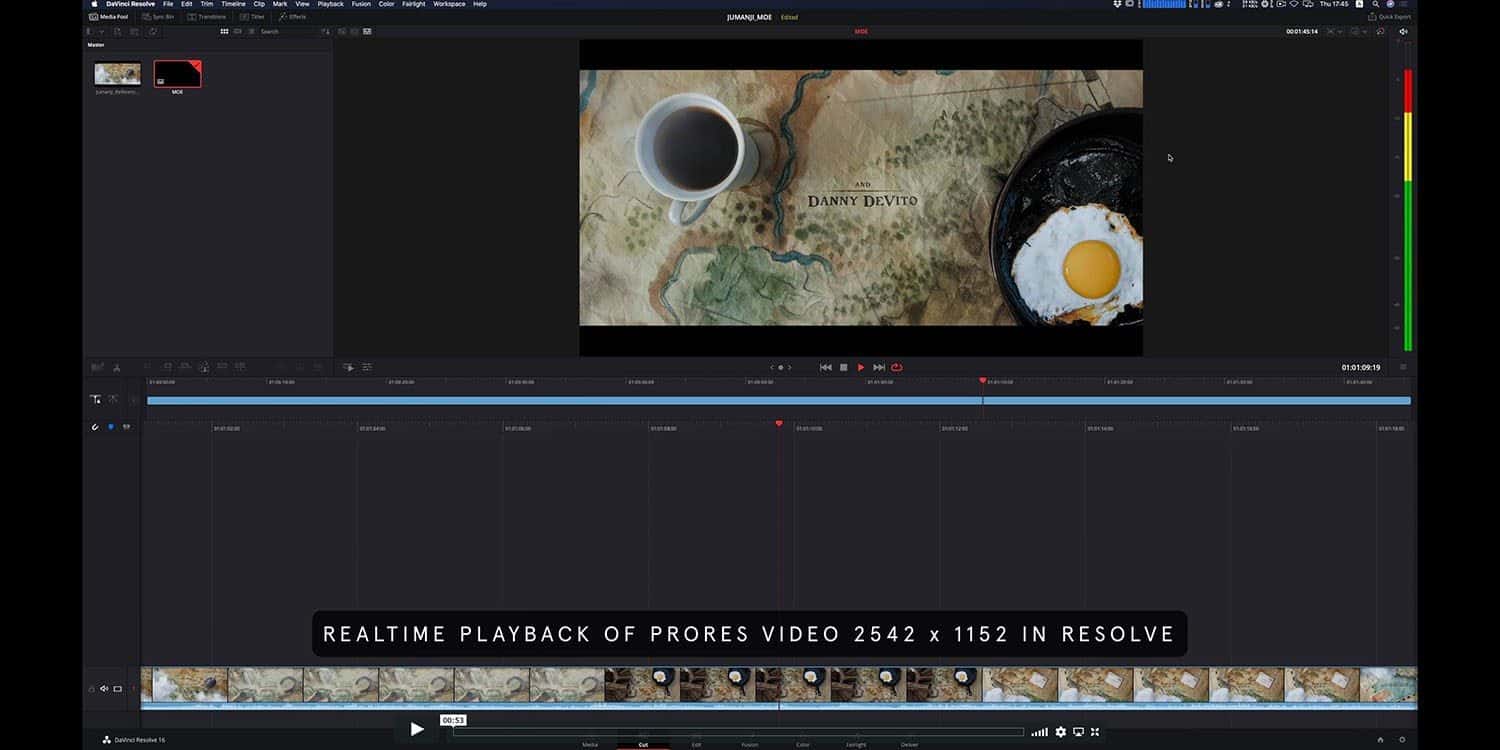Switch media pool to thumbnail grid view
The height and width of the screenshot is (750, 1500).
(x=224, y=32)
